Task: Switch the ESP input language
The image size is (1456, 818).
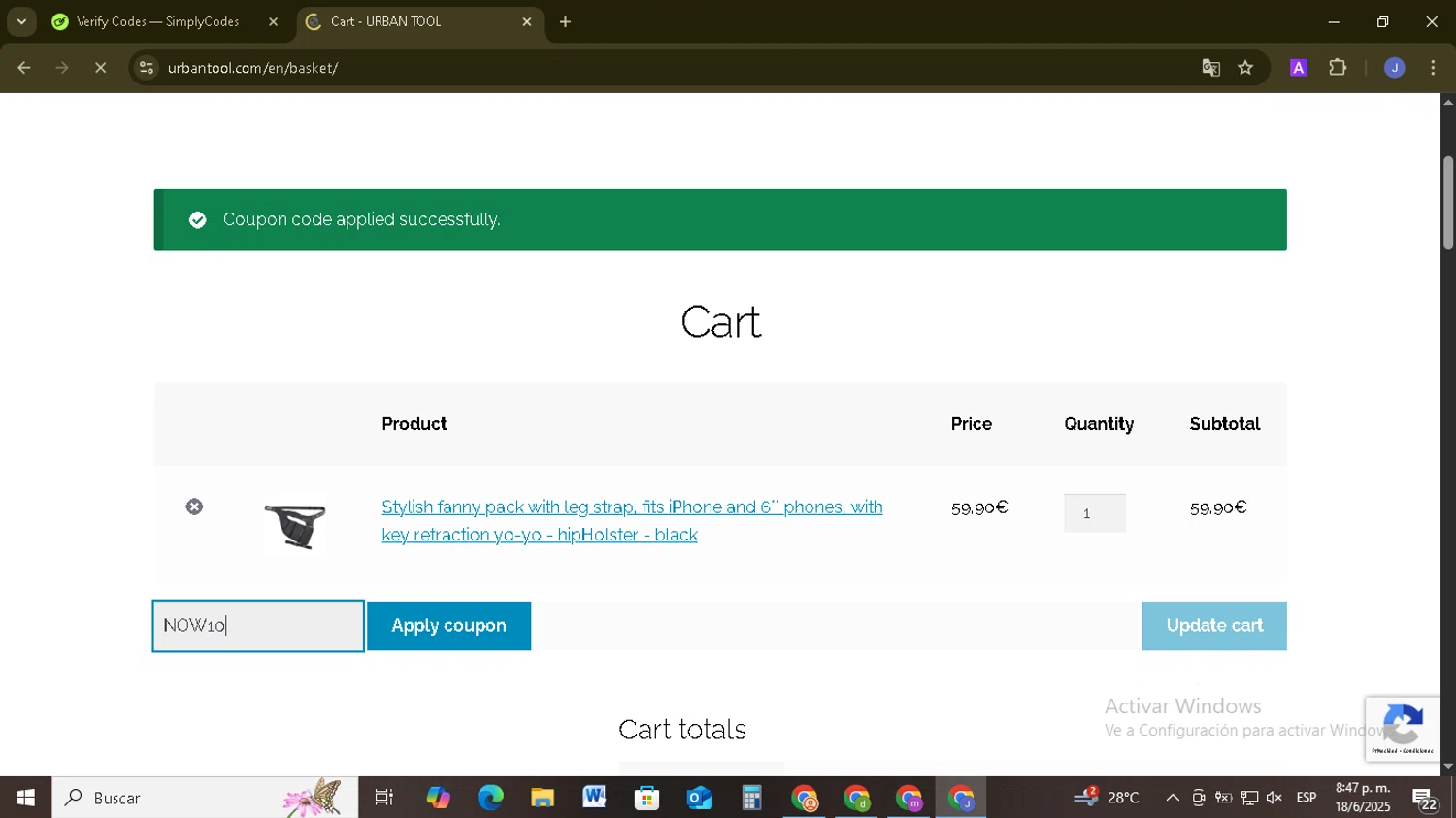Action: [1307, 798]
